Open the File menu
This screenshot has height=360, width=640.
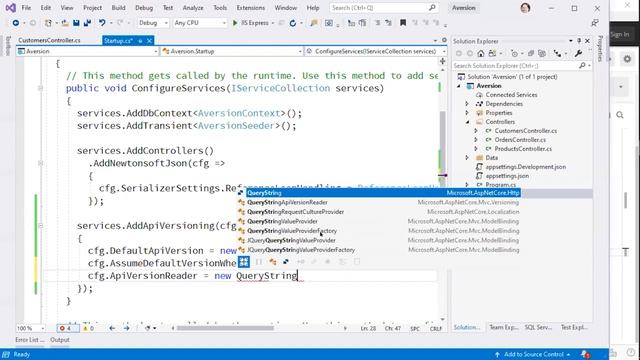[26, 8]
